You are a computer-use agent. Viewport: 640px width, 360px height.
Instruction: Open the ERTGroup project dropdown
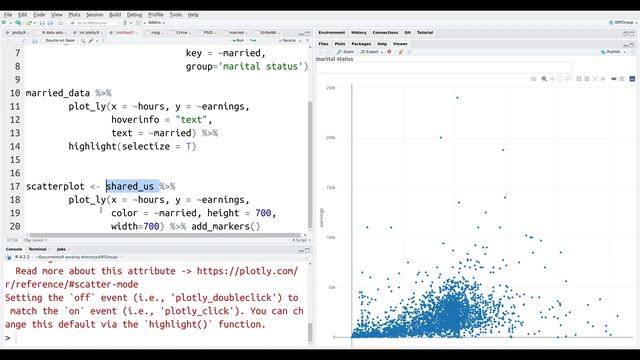tap(623, 23)
